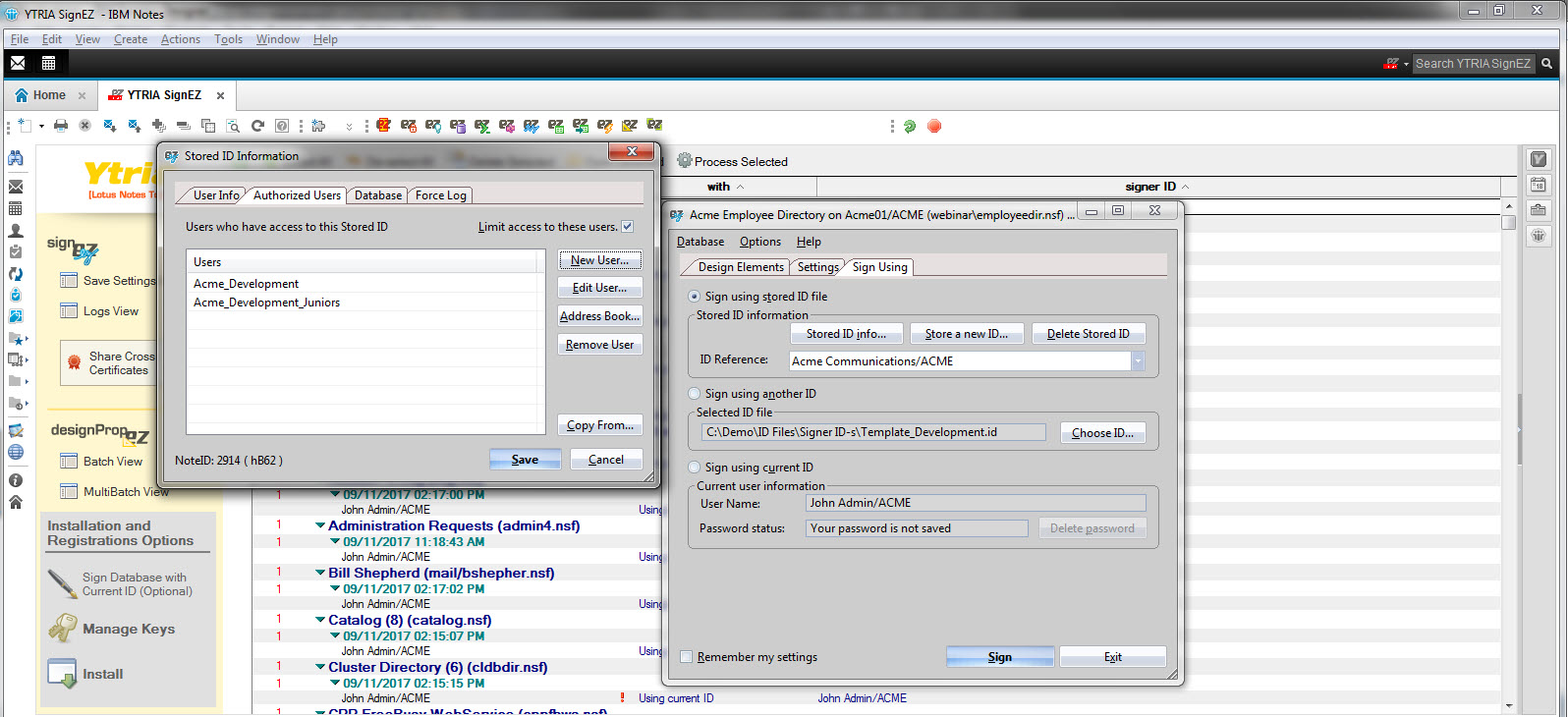Image resolution: width=1568 pixels, height=717 pixels.
Task: Collapse the Administration Requests (admin4.nsf) row
Action: point(320,525)
